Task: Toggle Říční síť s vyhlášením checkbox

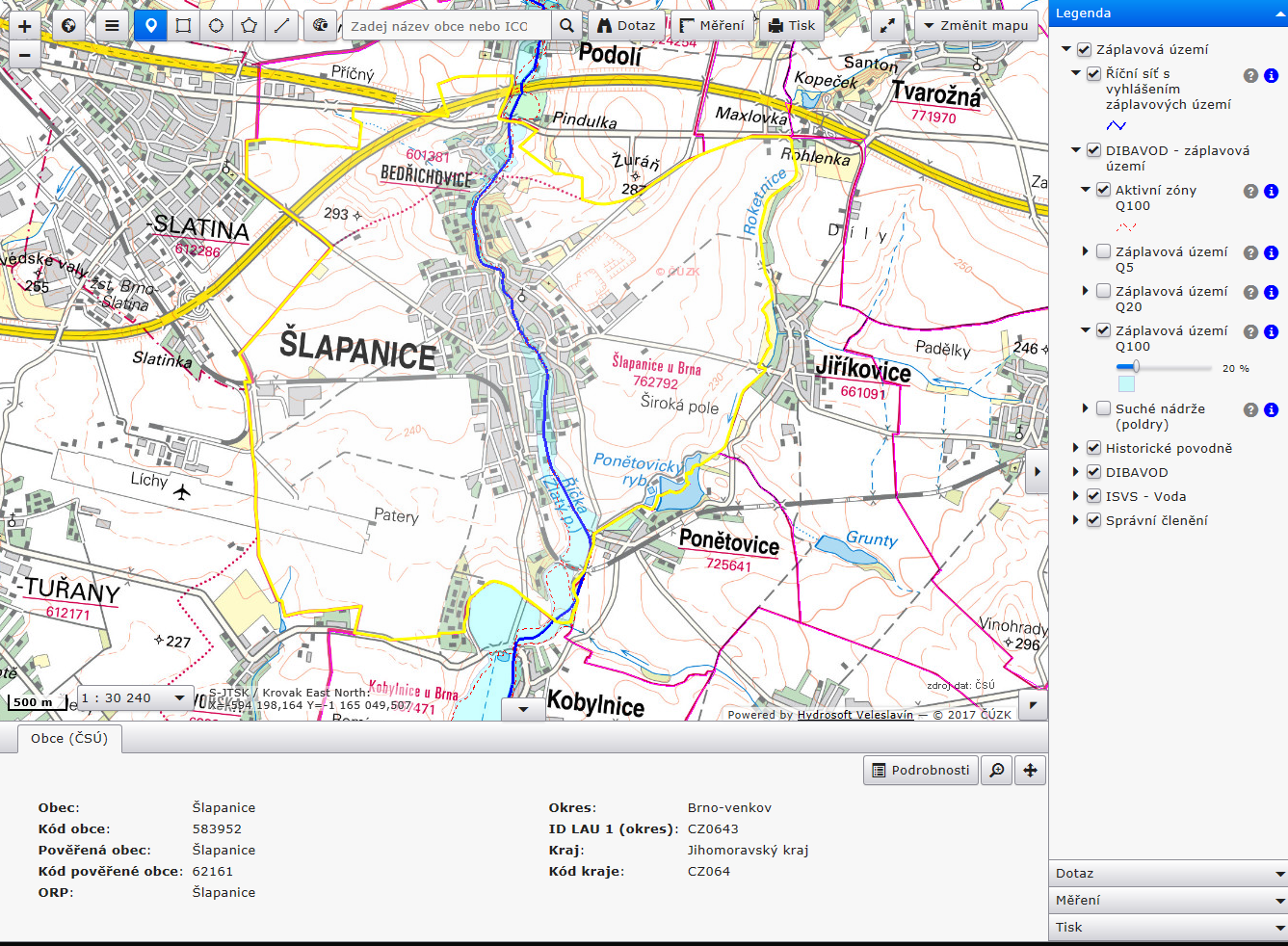Action: tap(1093, 73)
